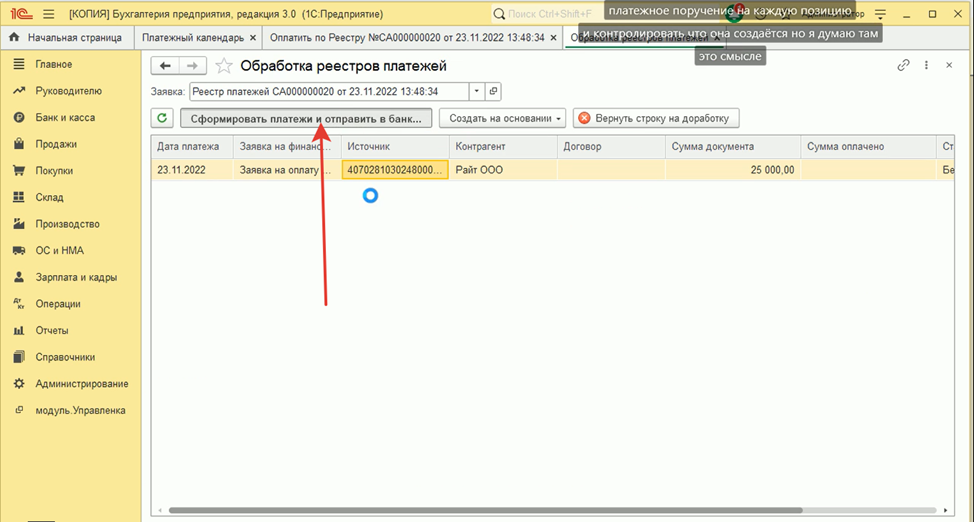Close the Платежный календарь tab

[x=253, y=38]
